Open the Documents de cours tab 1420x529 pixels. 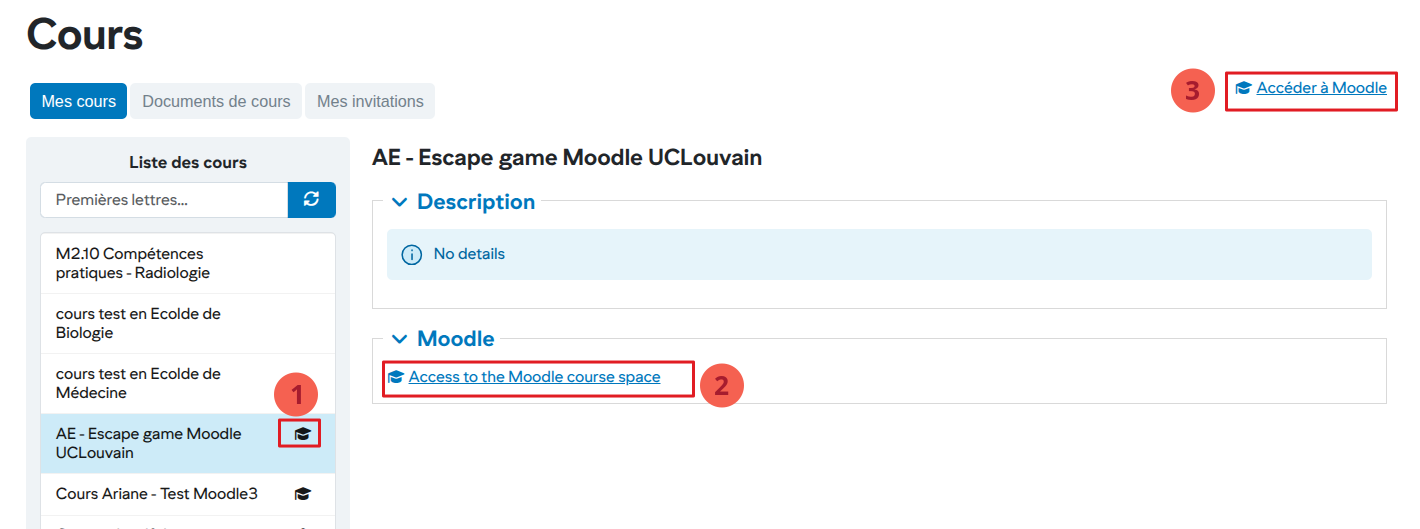click(x=216, y=101)
